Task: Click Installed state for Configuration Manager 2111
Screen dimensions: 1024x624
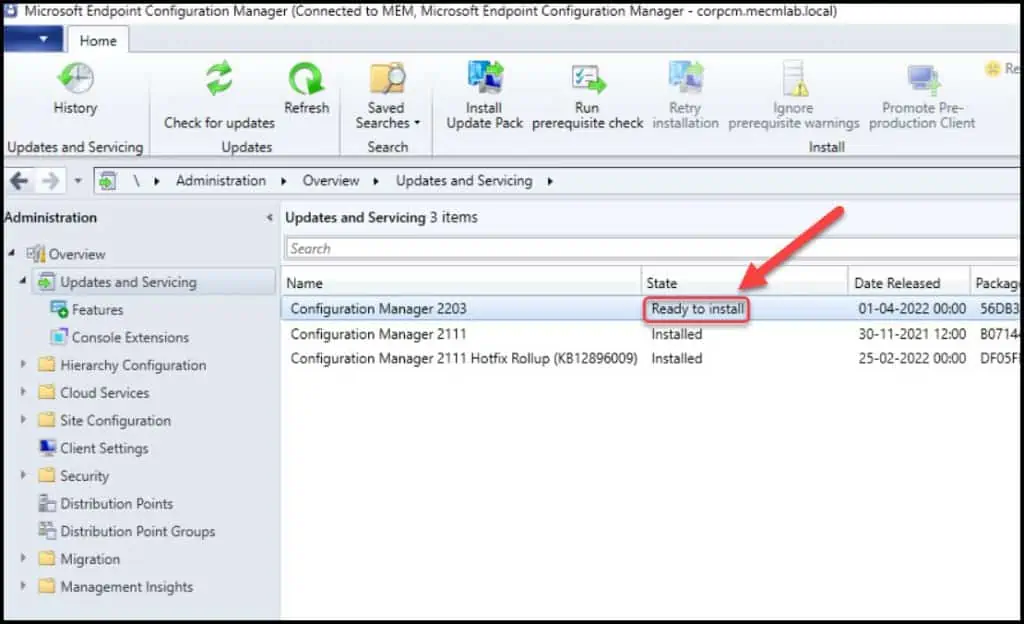Action: 677,334
